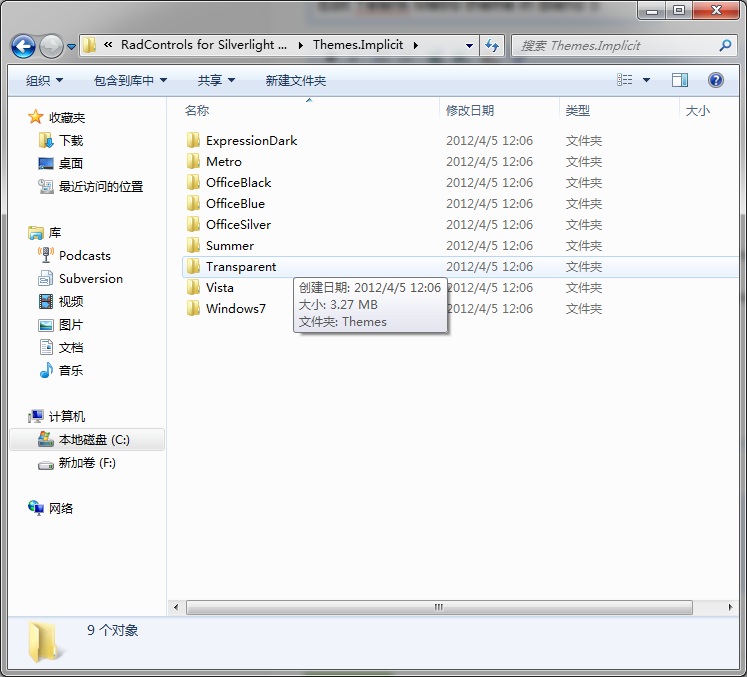Click the horizontal scrollbar thumb
The height and width of the screenshot is (677, 747).
pyautogui.click(x=439, y=607)
